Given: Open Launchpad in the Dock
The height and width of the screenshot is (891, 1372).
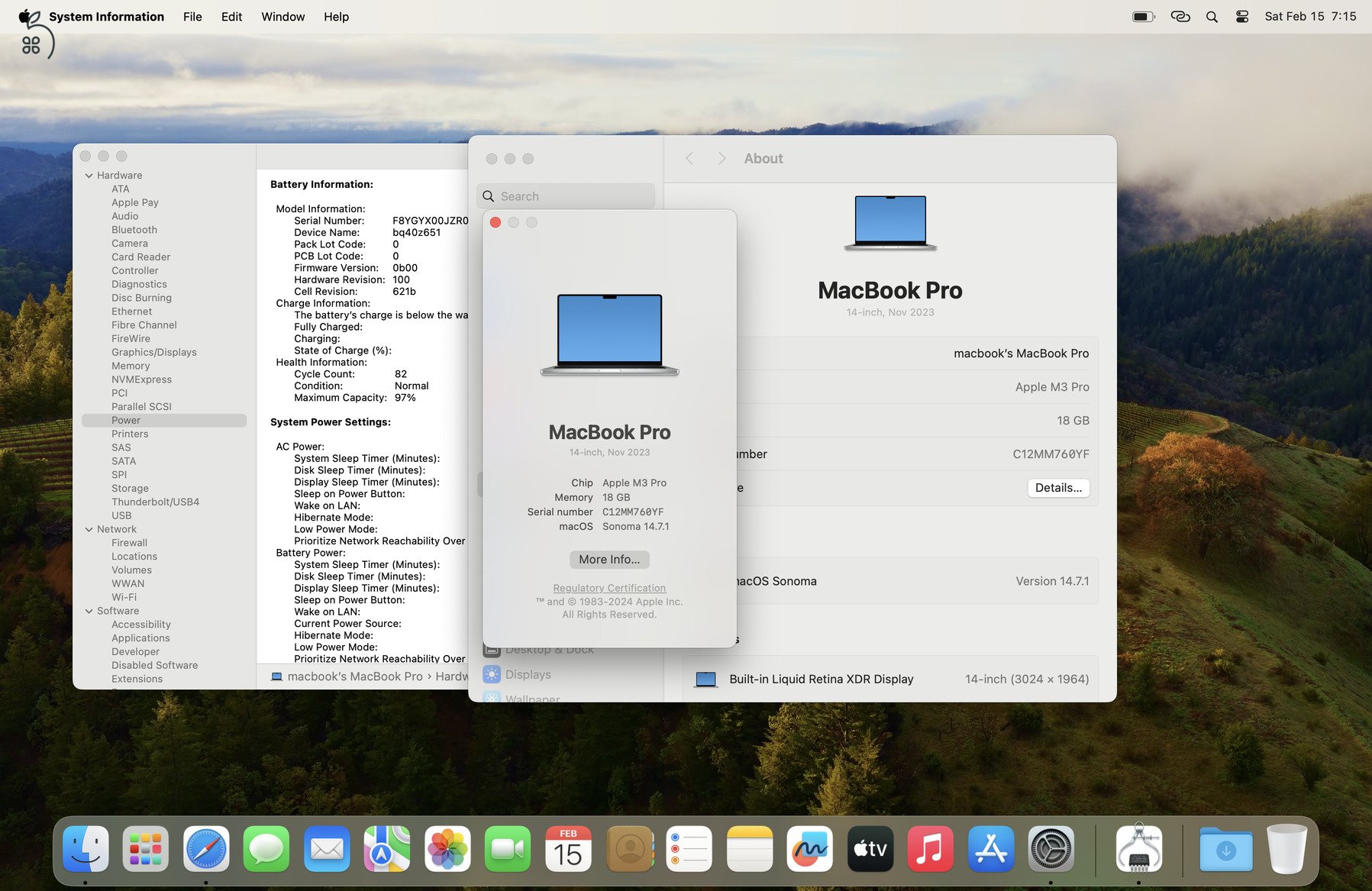Looking at the screenshot, I should click(145, 849).
